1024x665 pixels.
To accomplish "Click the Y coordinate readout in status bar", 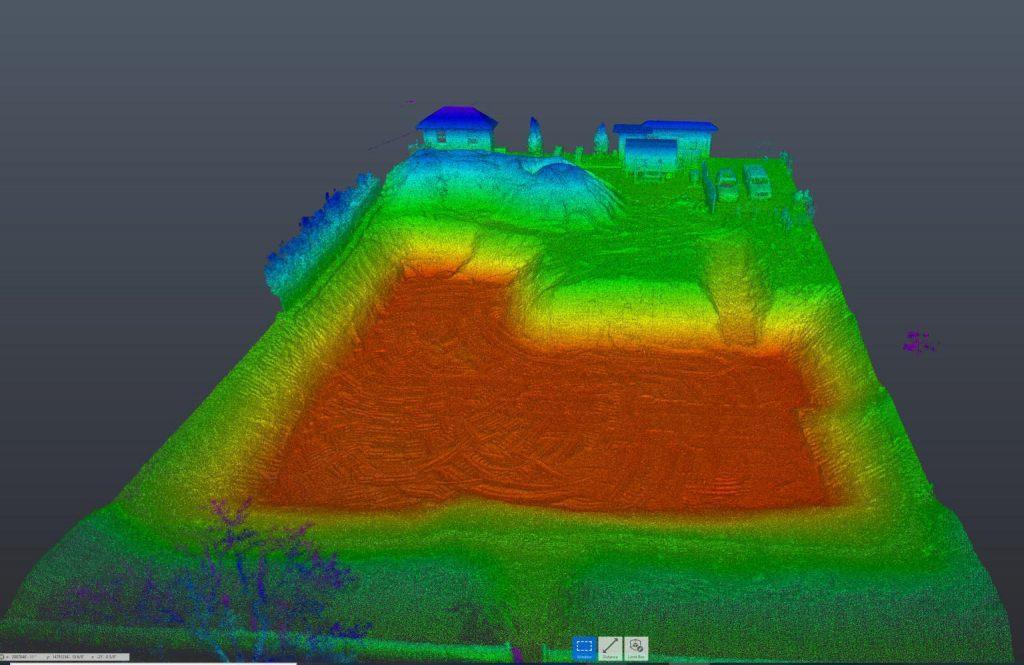I will (x=67, y=657).
